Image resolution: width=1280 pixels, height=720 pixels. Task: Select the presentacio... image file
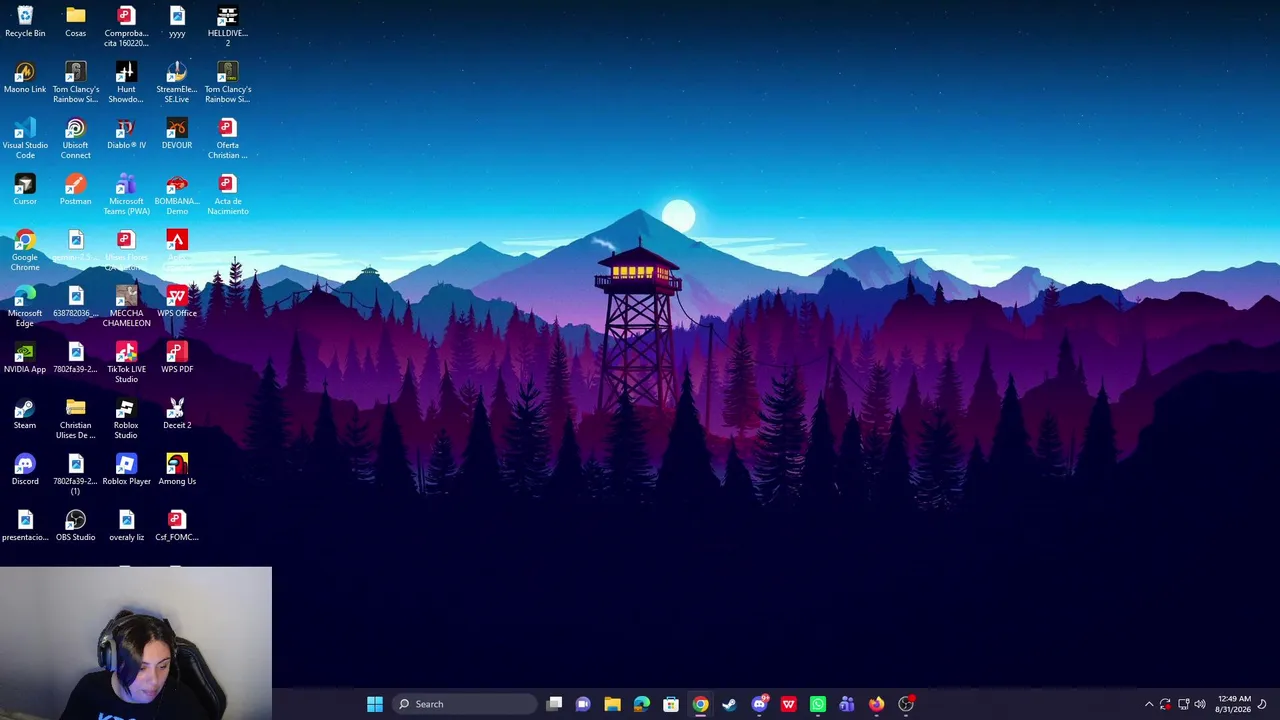coord(25,526)
